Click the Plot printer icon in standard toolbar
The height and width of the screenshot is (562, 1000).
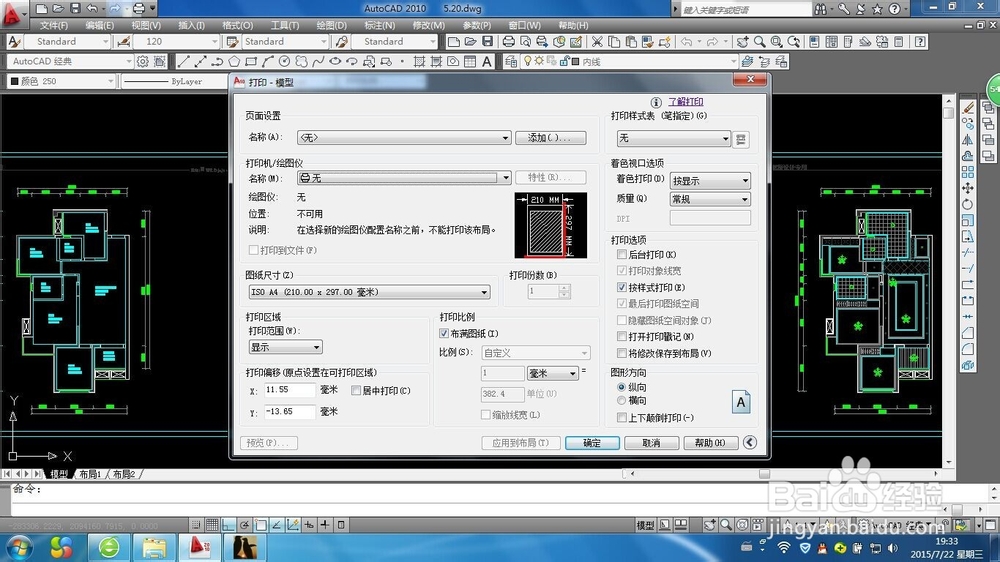[508, 41]
